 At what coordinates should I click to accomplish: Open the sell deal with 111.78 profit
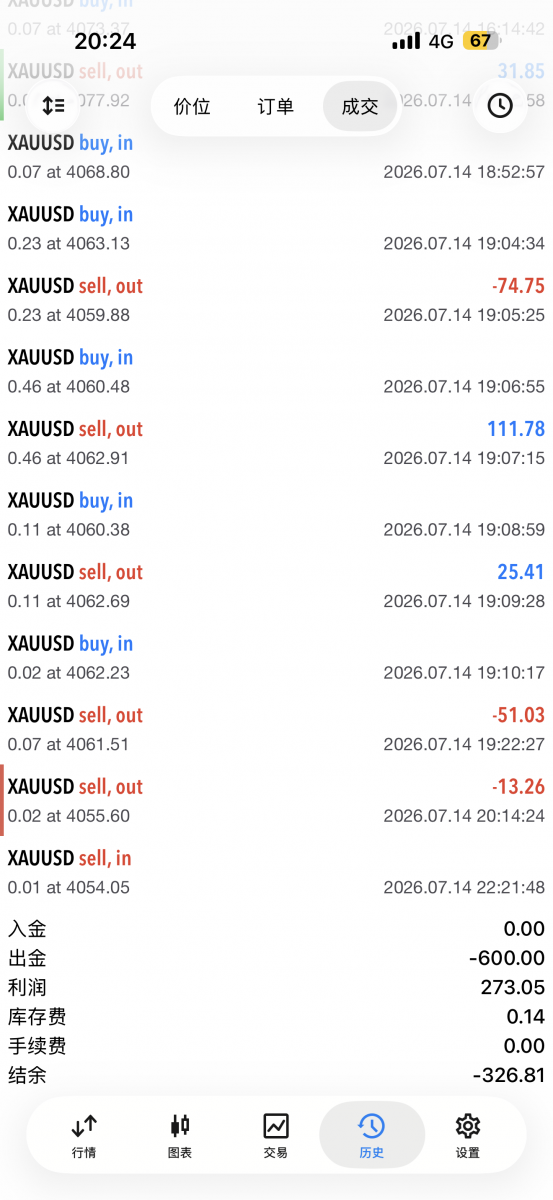click(276, 443)
